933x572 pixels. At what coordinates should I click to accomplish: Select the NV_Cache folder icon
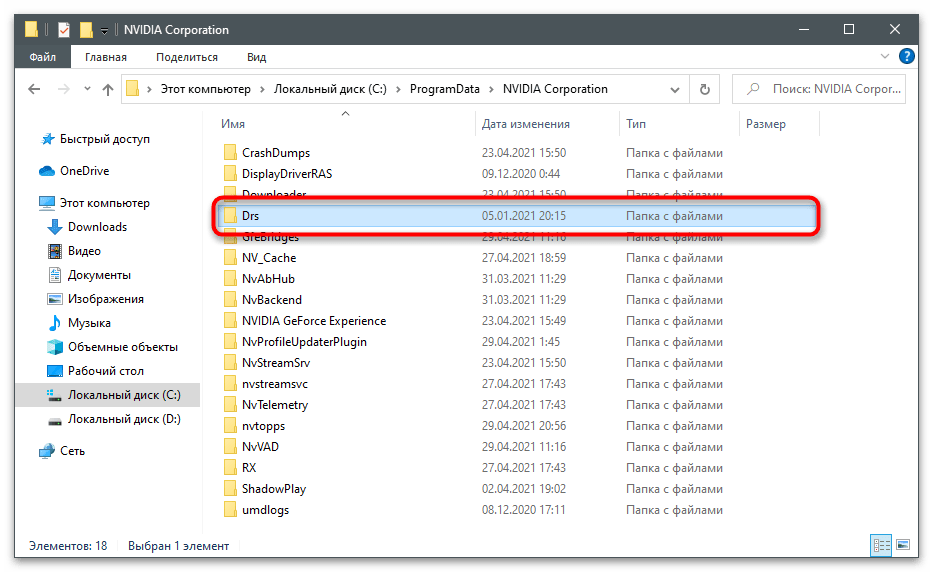pos(230,257)
